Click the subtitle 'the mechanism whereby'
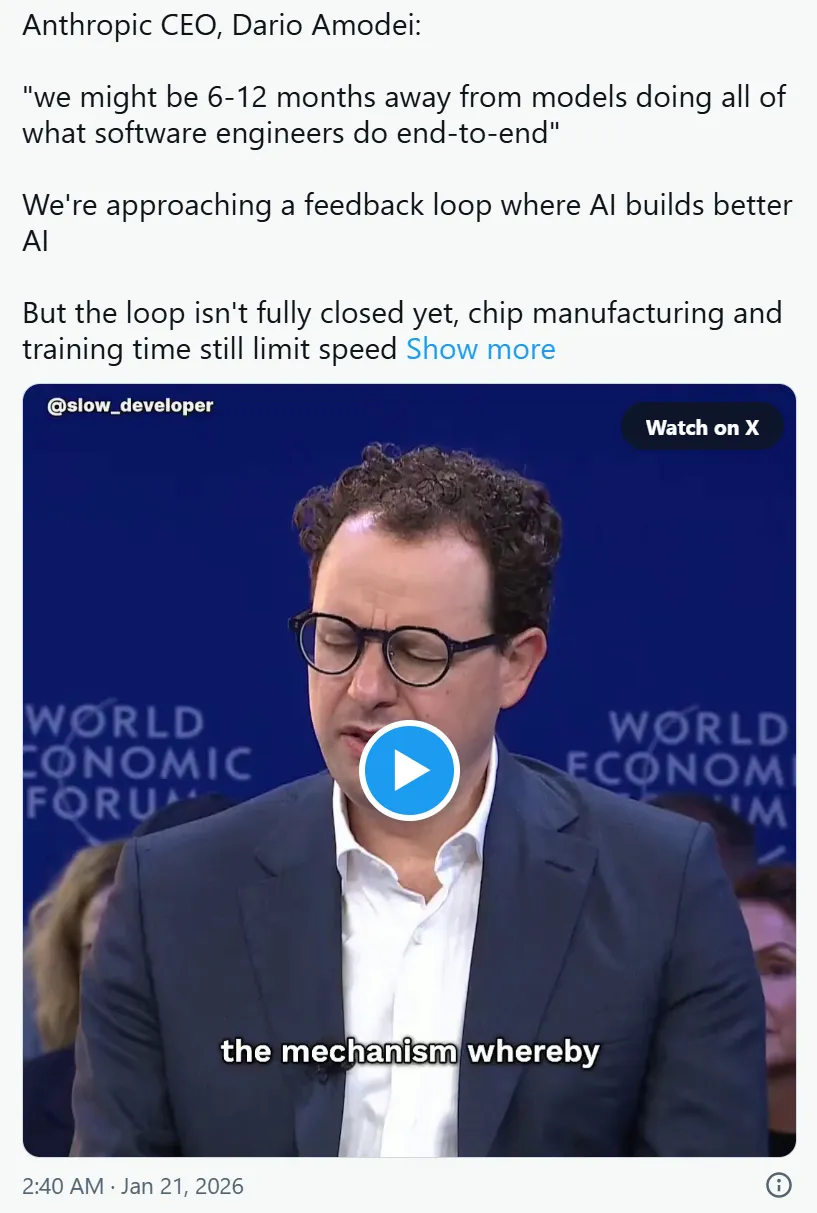The image size is (817, 1213). [x=410, y=1052]
